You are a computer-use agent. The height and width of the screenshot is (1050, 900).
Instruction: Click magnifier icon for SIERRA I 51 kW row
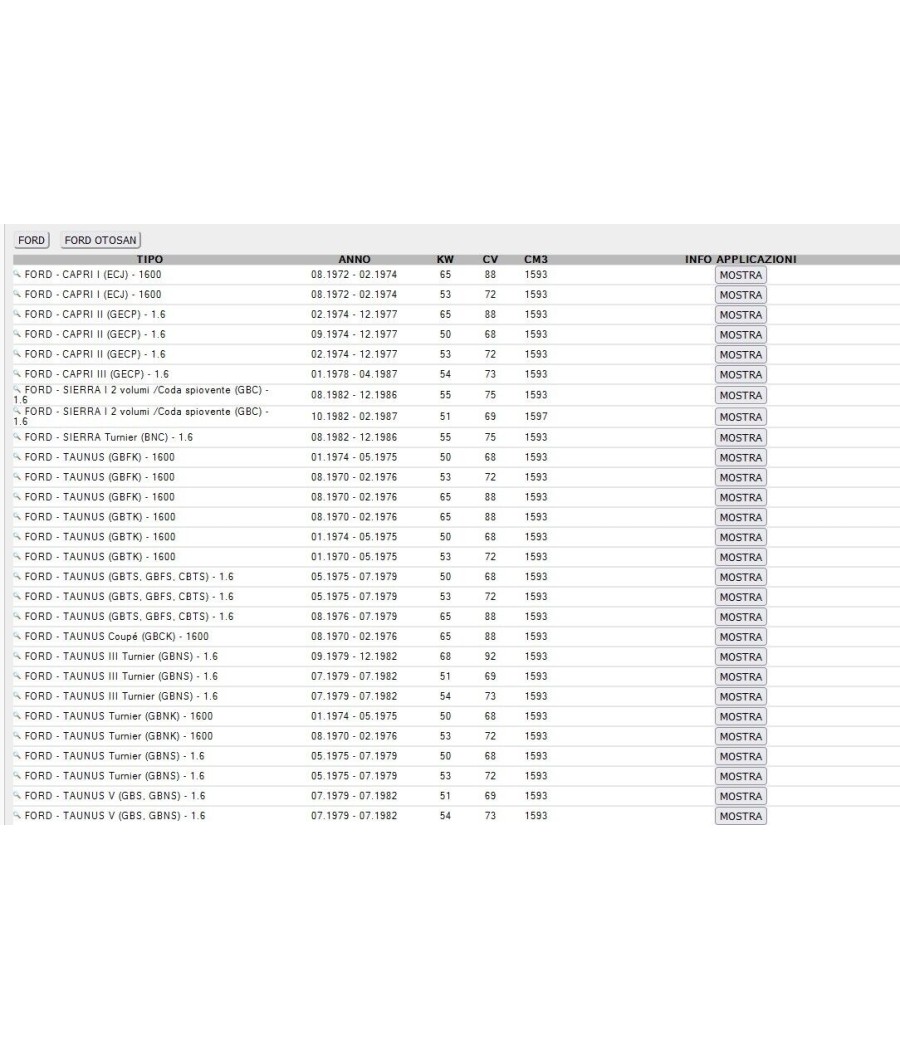[17, 410]
